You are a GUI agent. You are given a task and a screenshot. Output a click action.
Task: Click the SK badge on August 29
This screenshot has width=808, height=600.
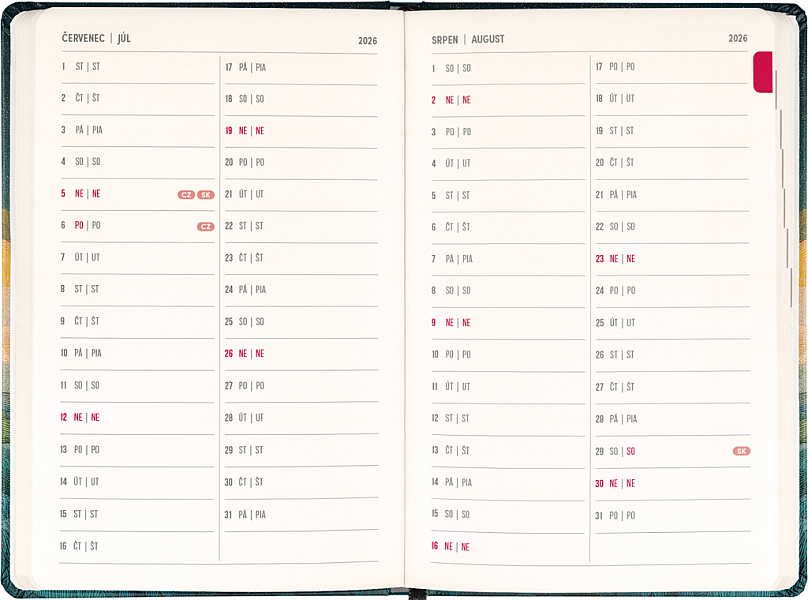[x=741, y=451]
